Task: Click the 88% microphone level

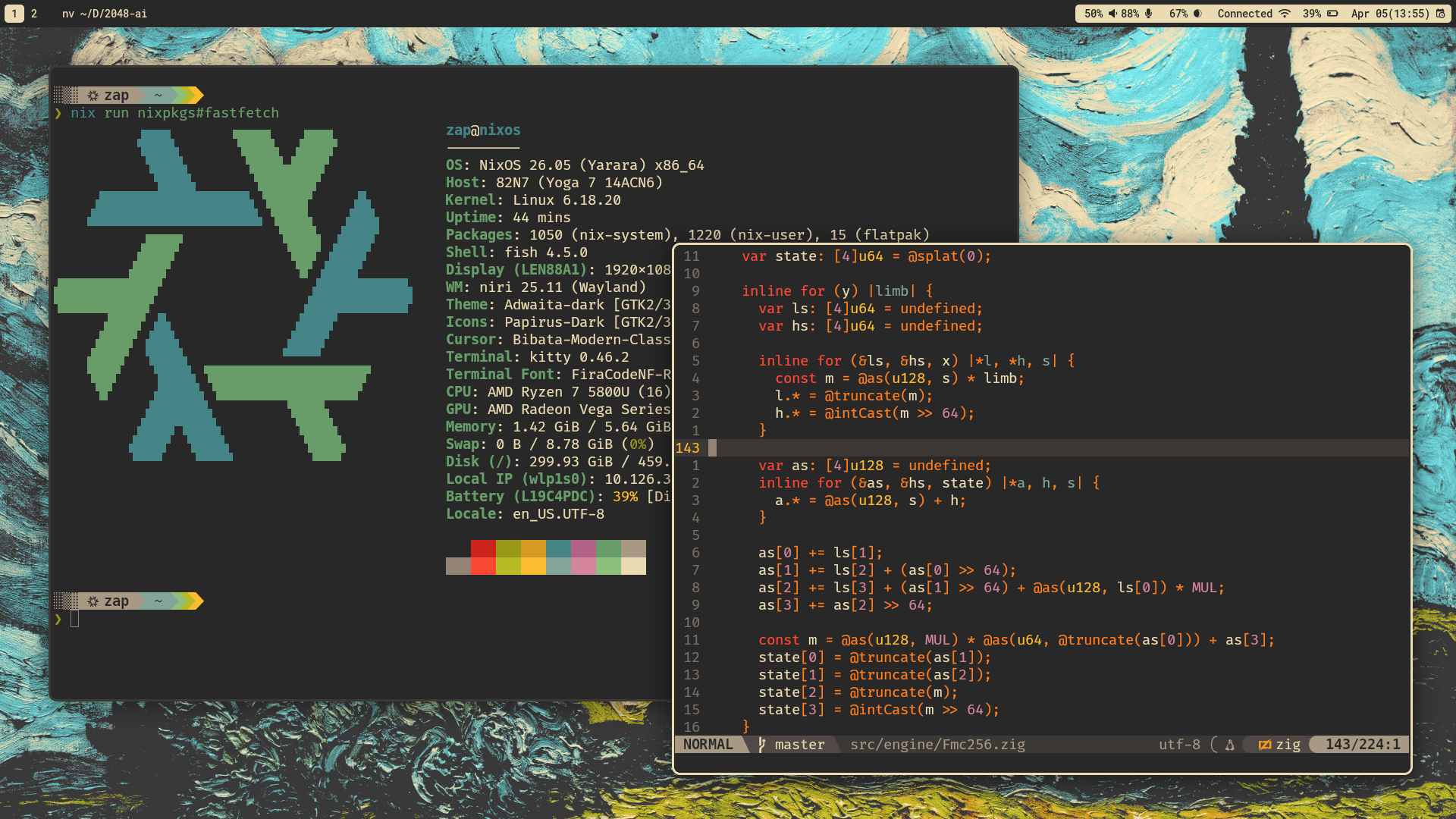Action: click(1130, 14)
